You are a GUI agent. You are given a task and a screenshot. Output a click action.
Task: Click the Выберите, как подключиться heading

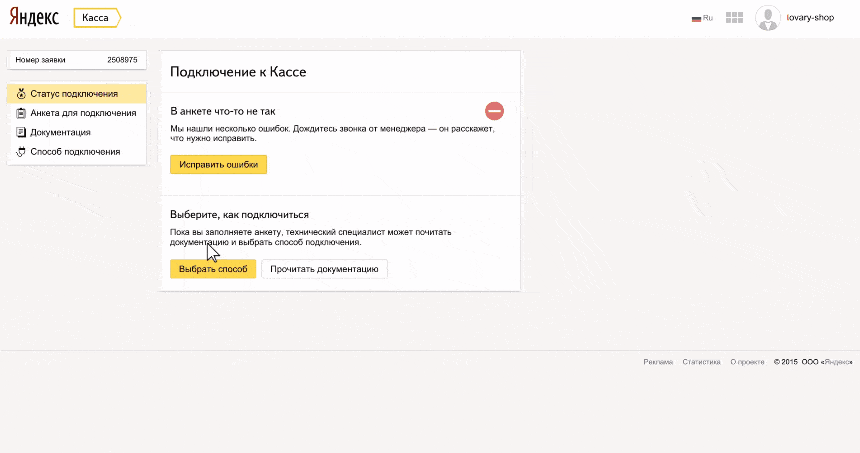[x=239, y=214]
